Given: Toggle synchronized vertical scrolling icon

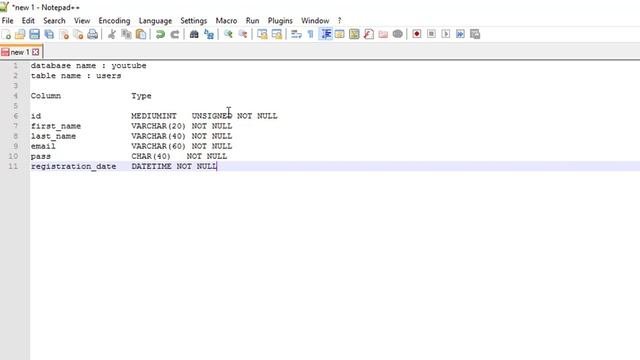Looking at the screenshot, I should tap(262, 34).
